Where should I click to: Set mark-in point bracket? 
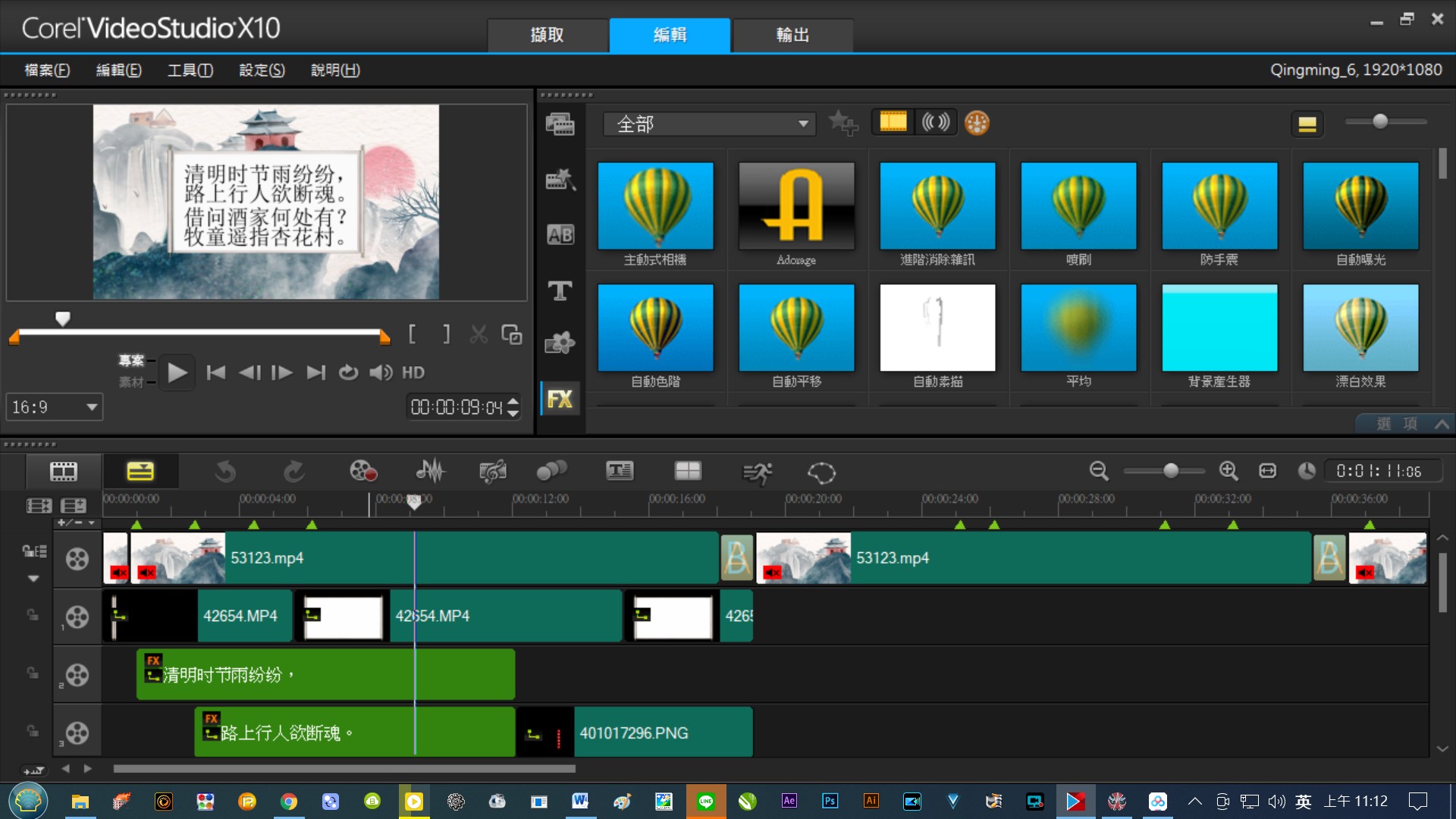point(413,334)
